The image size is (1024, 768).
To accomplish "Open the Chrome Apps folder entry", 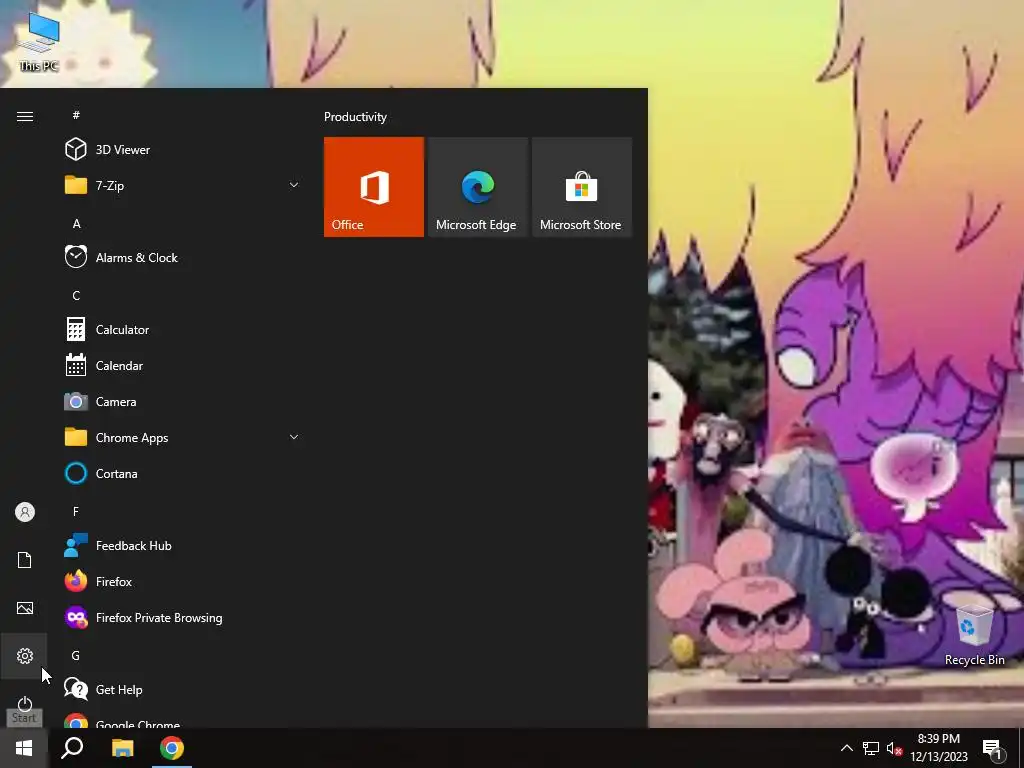I will [x=182, y=438].
